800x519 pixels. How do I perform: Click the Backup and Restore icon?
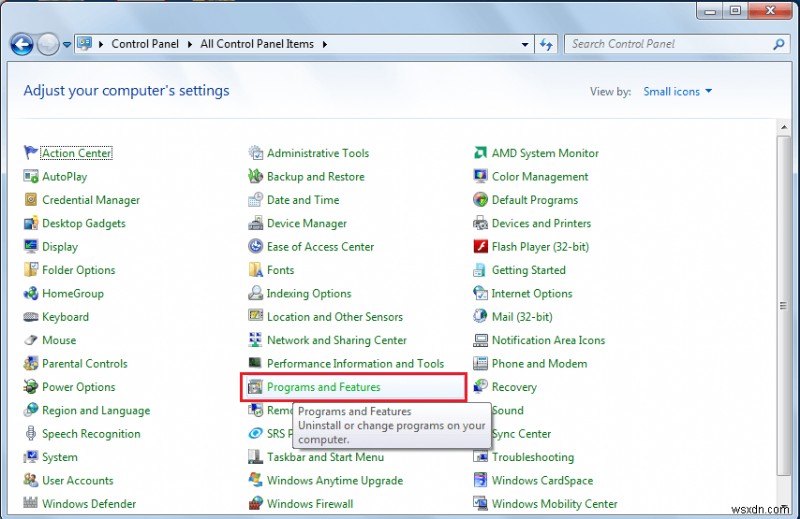(x=256, y=177)
